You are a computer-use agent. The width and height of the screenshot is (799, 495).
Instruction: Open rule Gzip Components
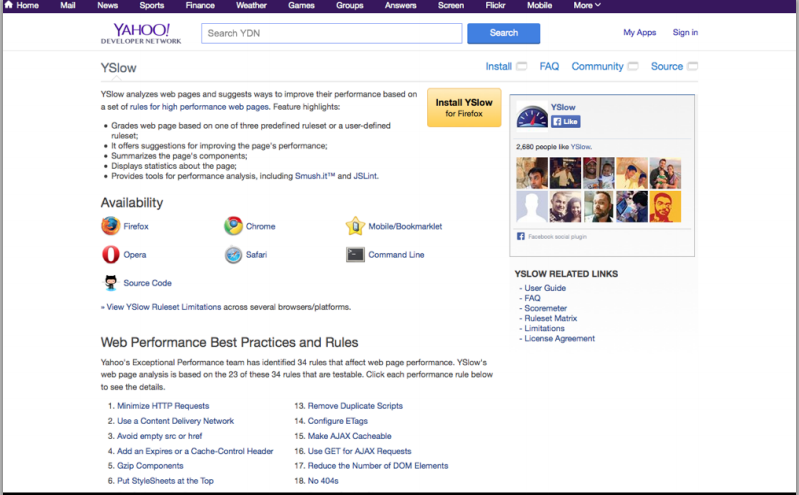tap(150, 466)
